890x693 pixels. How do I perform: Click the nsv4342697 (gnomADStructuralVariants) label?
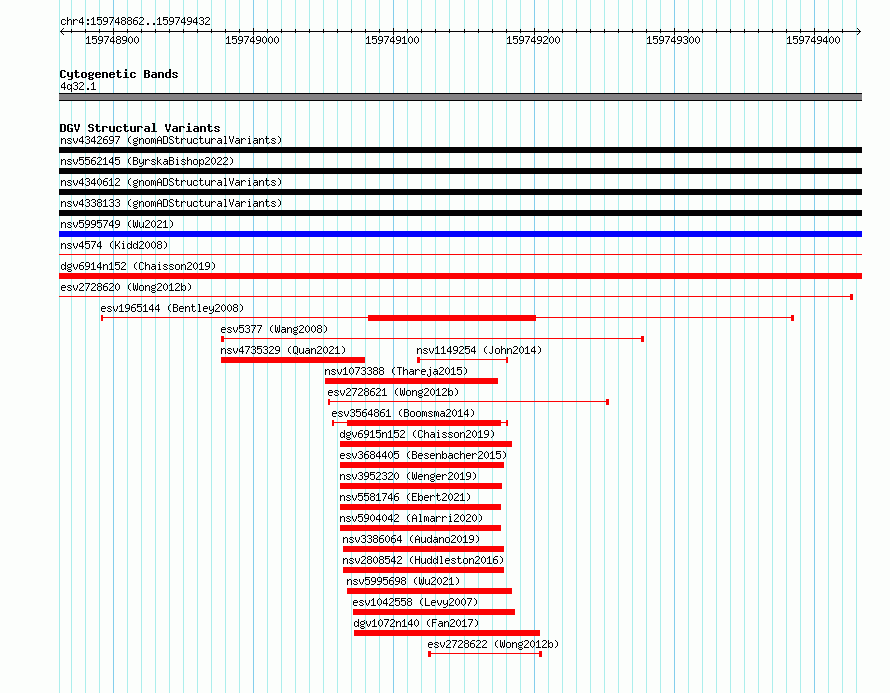(171, 140)
